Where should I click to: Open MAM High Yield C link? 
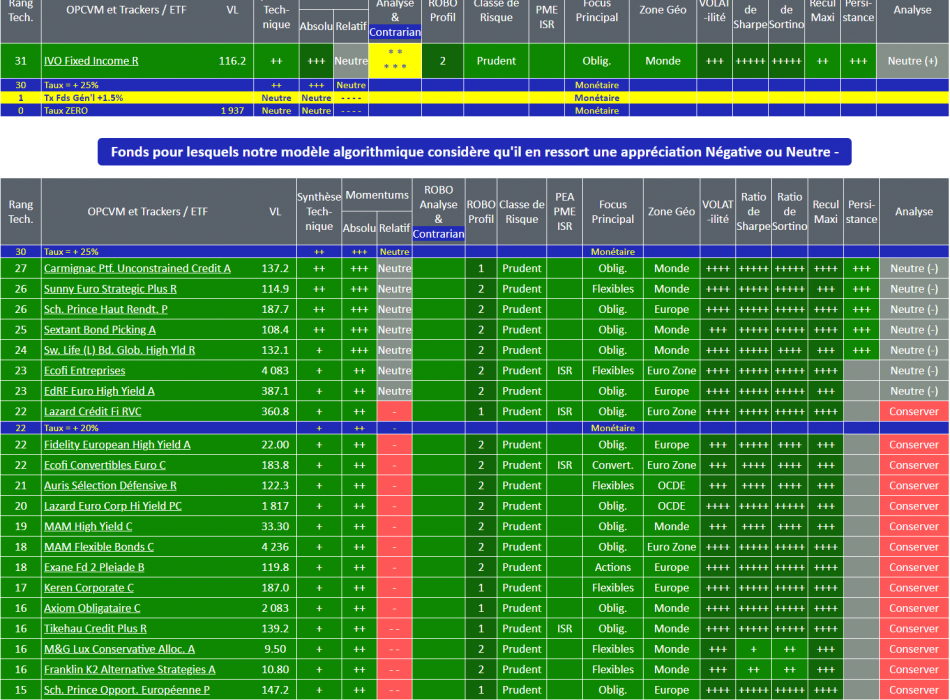88,527
